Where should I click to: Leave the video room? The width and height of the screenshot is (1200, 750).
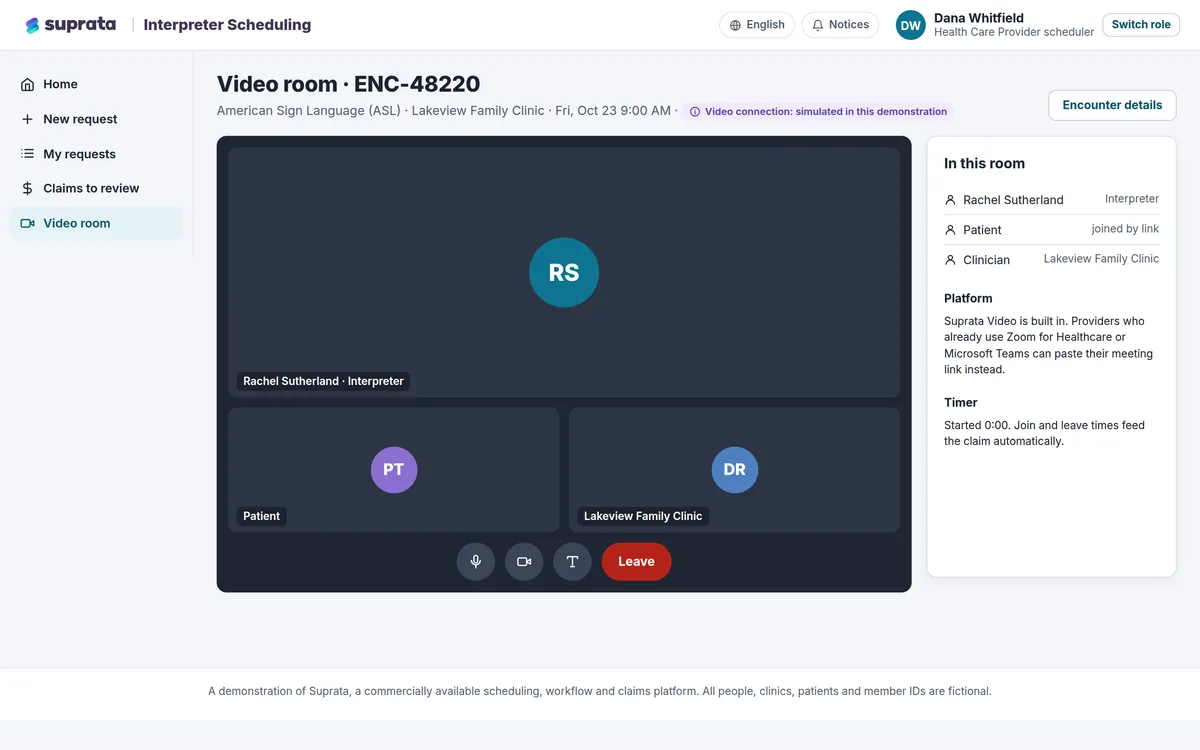[x=636, y=562]
